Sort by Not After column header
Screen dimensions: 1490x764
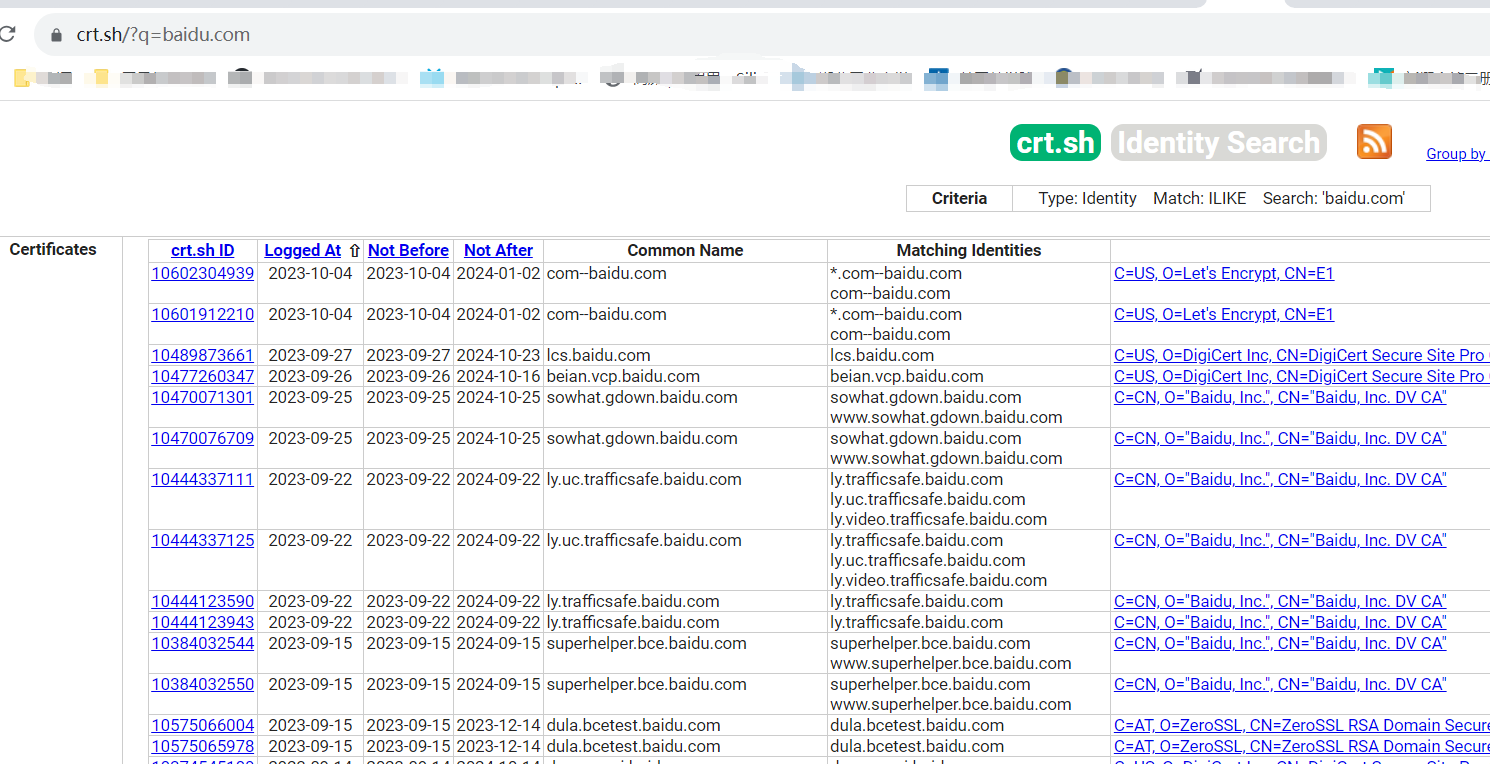498,250
